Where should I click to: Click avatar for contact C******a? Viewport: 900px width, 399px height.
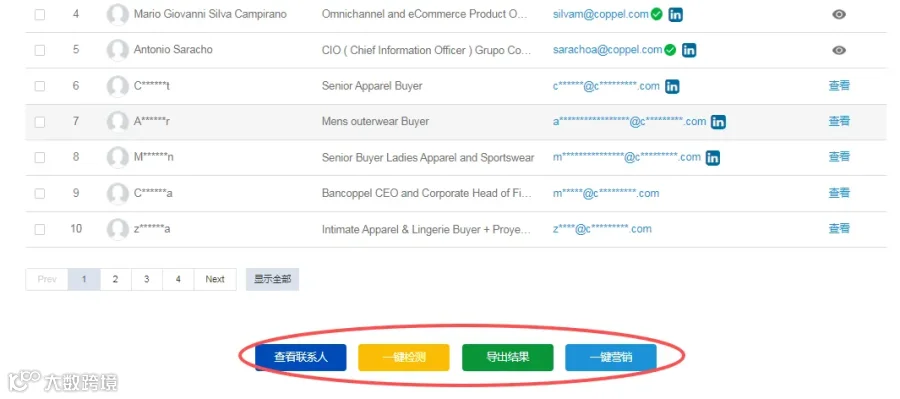point(118,193)
